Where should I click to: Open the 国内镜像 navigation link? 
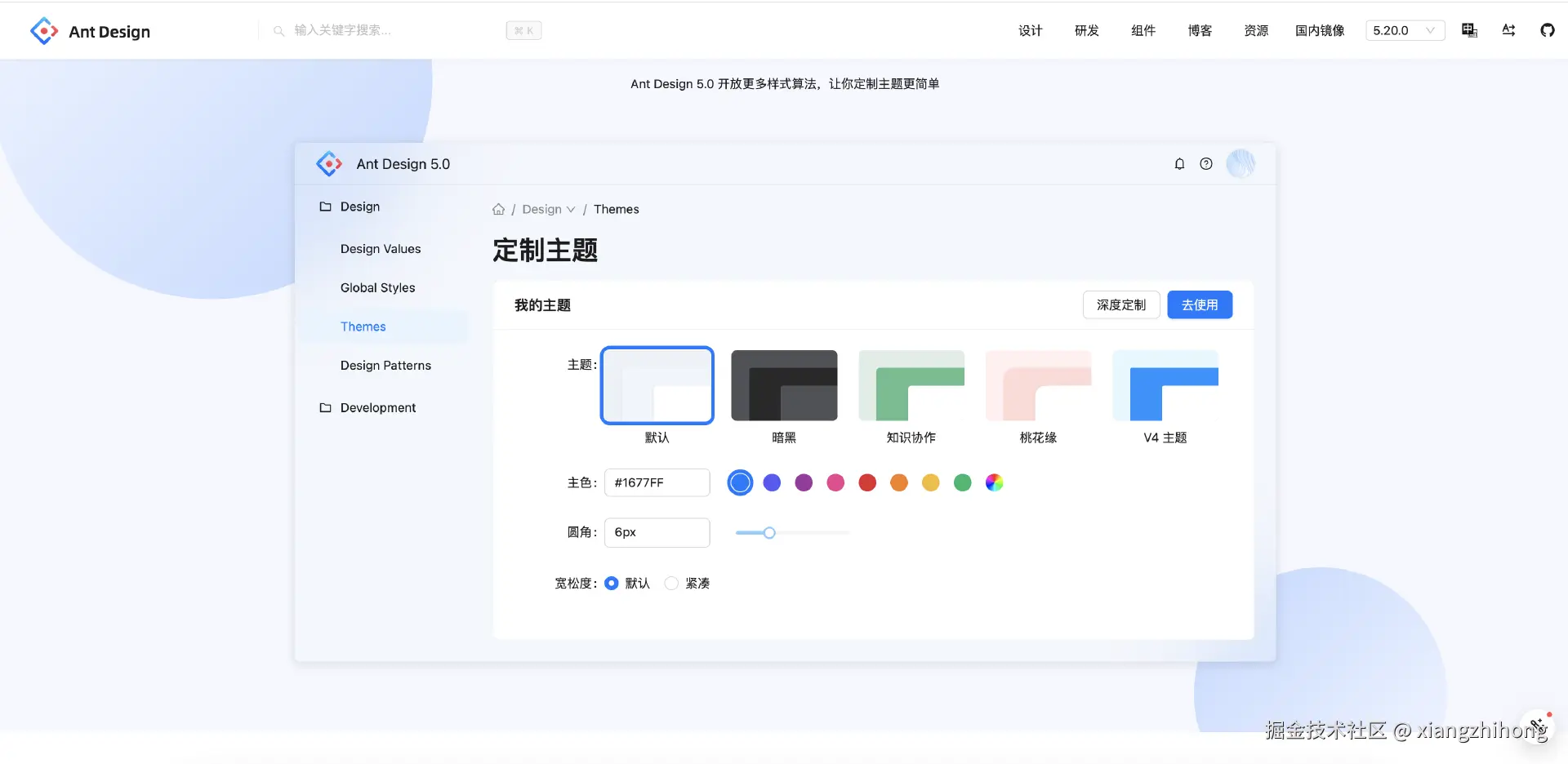(x=1320, y=30)
